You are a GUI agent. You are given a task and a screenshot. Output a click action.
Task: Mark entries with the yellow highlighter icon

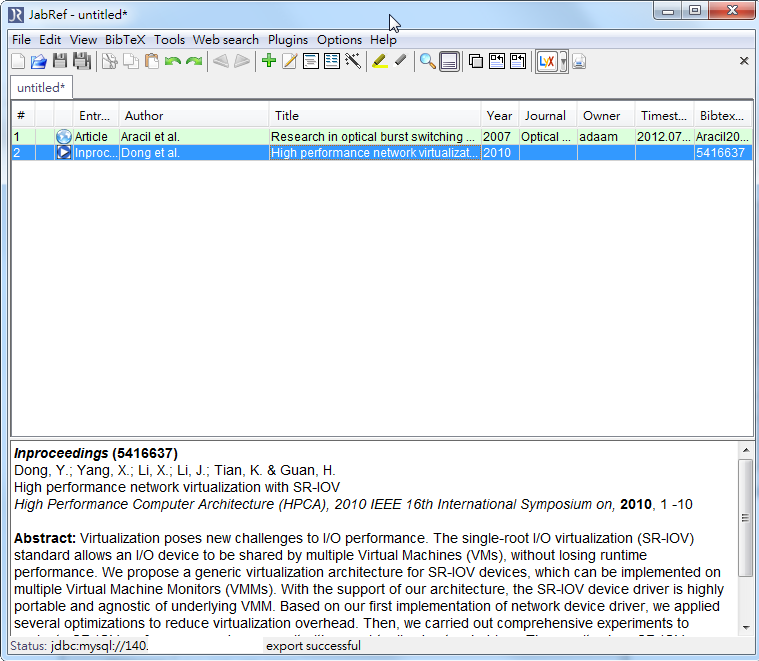click(x=380, y=61)
